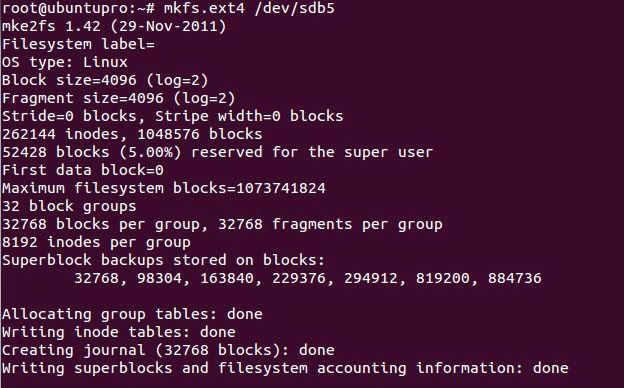Click the 8192 inodes per group line
This screenshot has height=388, width=624.
96,242
